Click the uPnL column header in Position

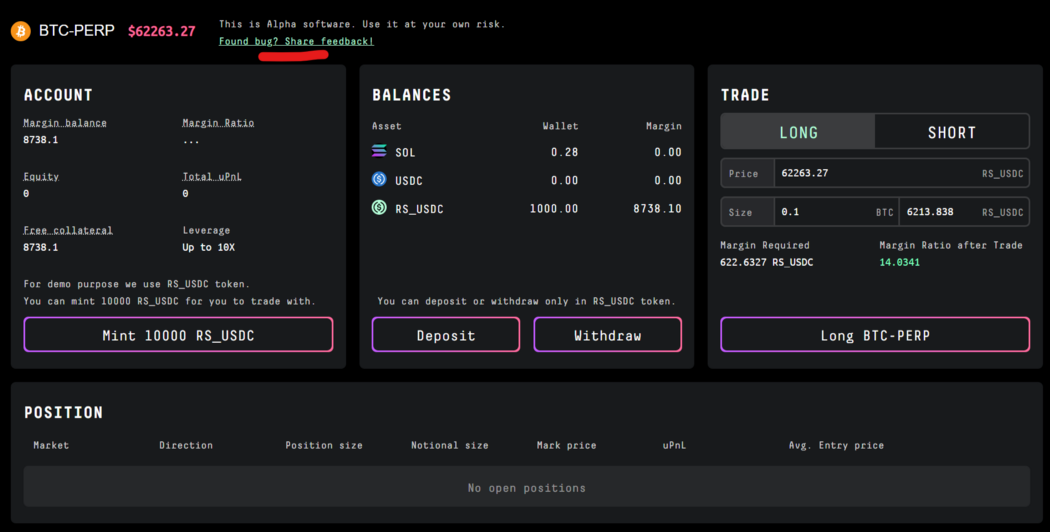click(x=674, y=445)
